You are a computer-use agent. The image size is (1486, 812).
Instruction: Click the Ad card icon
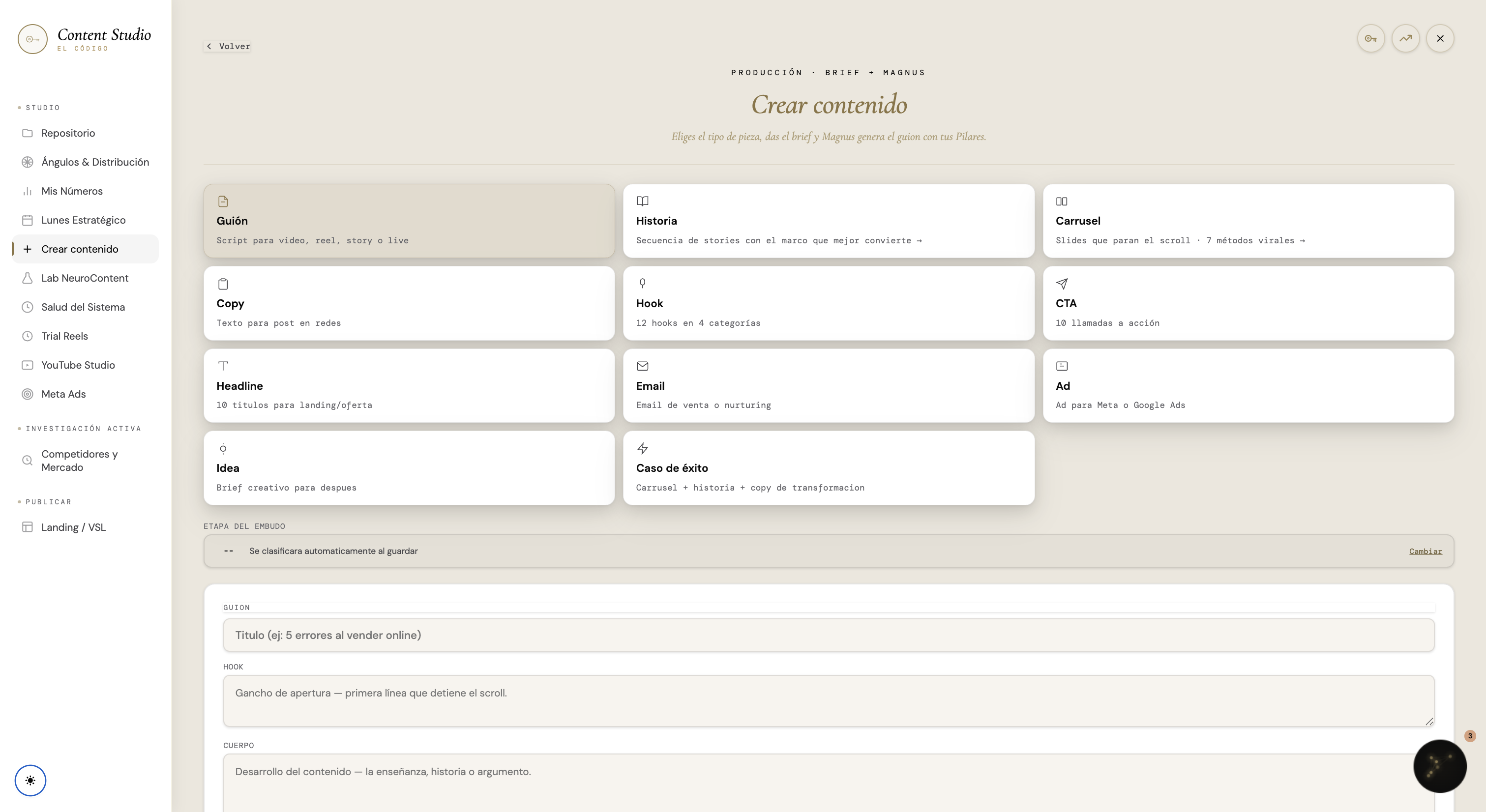(x=1062, y=366)
